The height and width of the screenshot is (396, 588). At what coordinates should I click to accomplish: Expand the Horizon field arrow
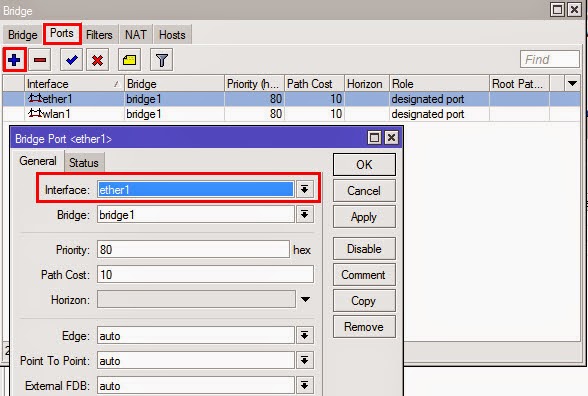[x=306, y=299]
